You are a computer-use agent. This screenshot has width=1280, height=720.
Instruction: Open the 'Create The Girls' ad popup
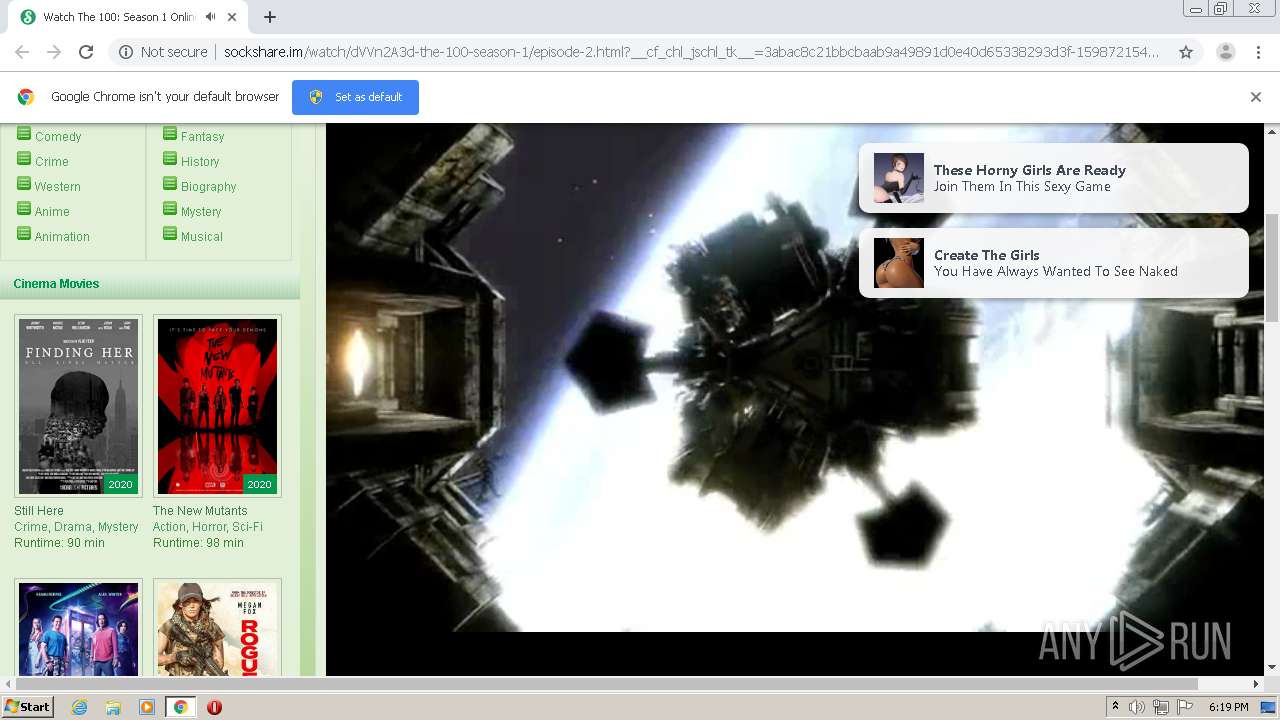point(1054,263)
